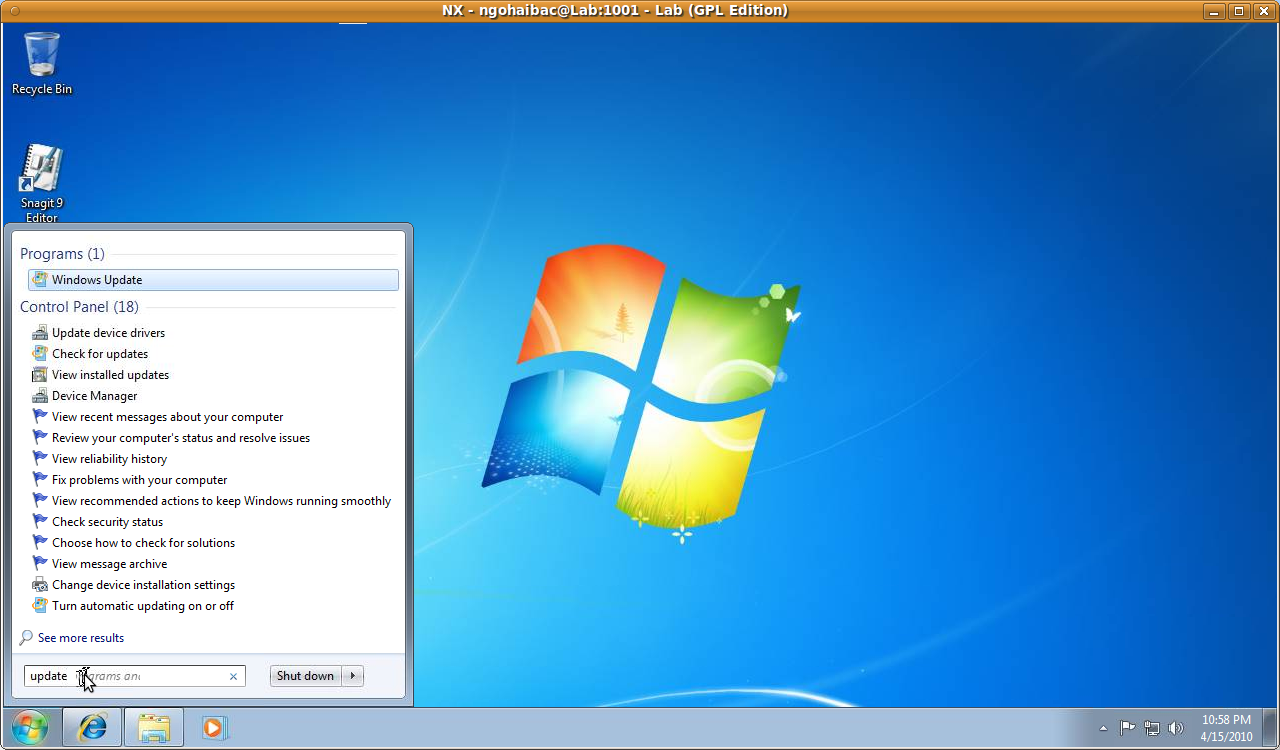Open the Action Center flag in the tray
The width and height of the screenshot is (1280, 750).
[1127, 728]
